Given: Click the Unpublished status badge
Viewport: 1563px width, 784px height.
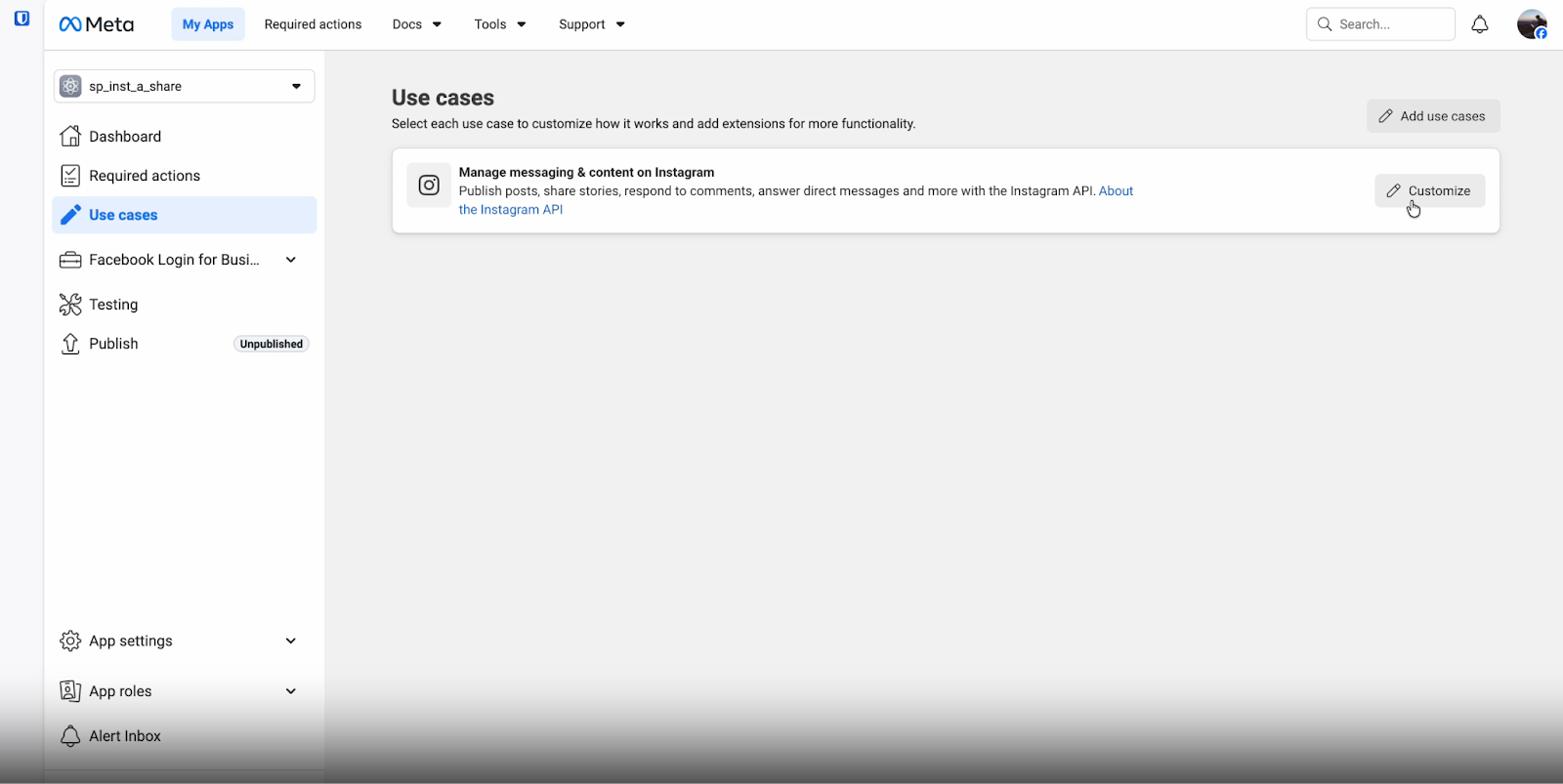Looking at the screenshot, I should tap(272, 344).
